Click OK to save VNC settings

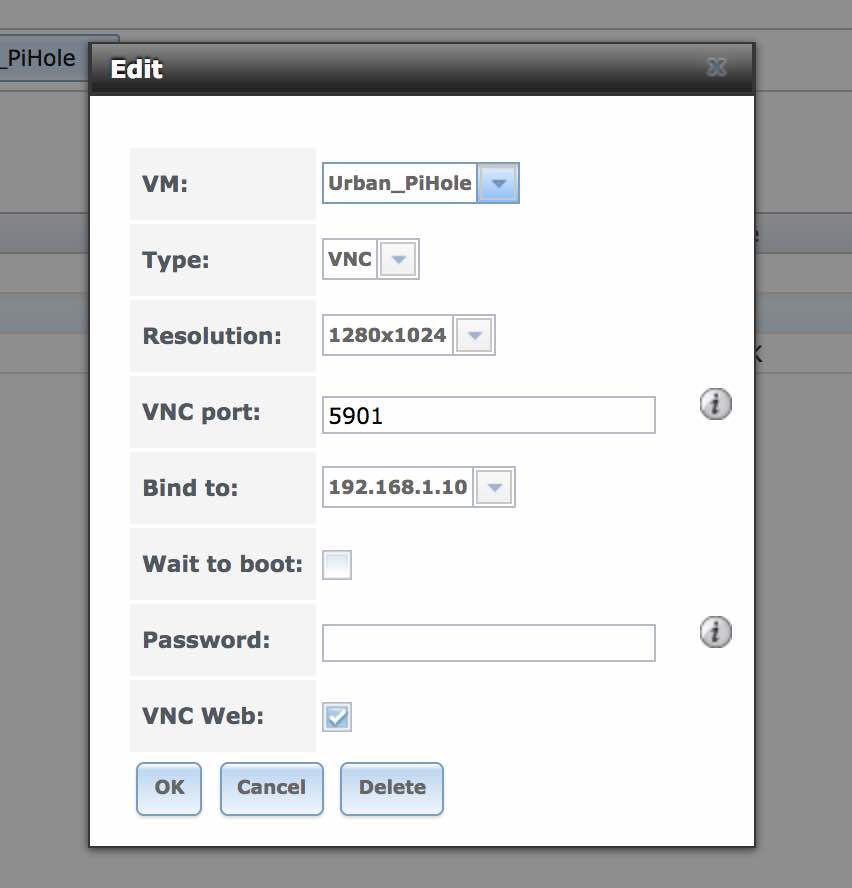click(x=169, y=788)
